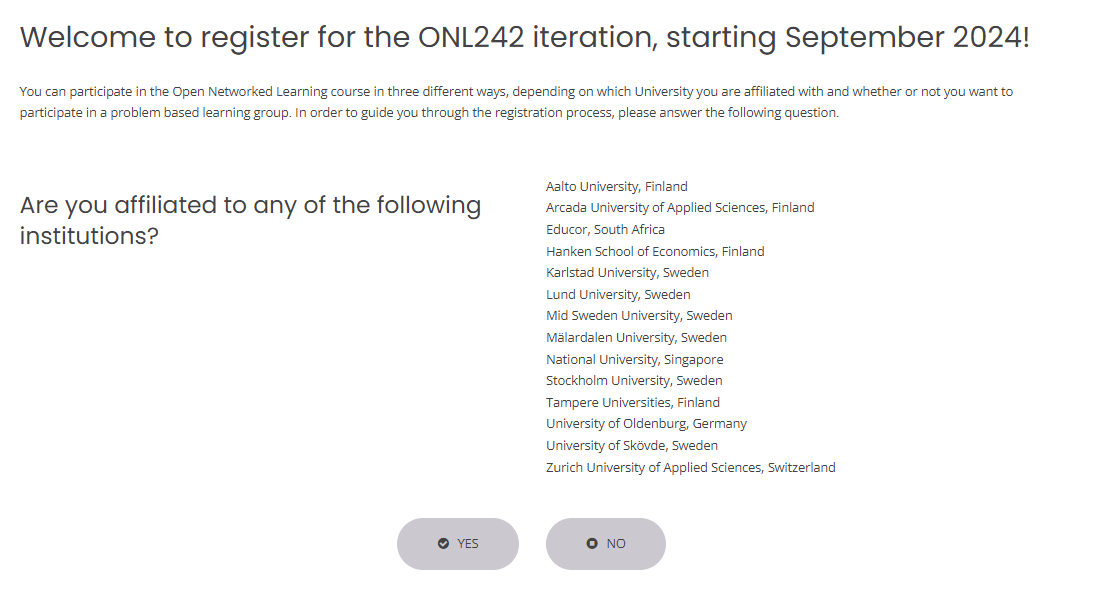Select Stockholm University, Sweden

[634, 380]
